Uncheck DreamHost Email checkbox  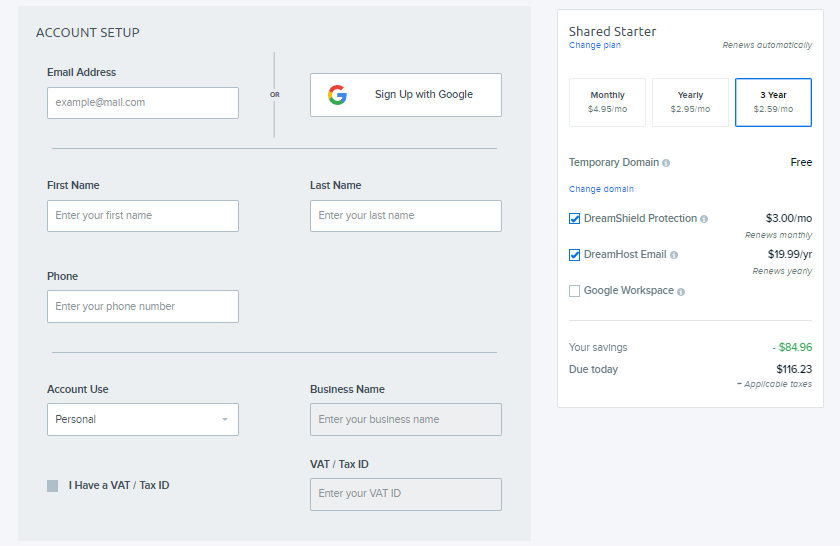pyautogui.click(x=574, y=255)
